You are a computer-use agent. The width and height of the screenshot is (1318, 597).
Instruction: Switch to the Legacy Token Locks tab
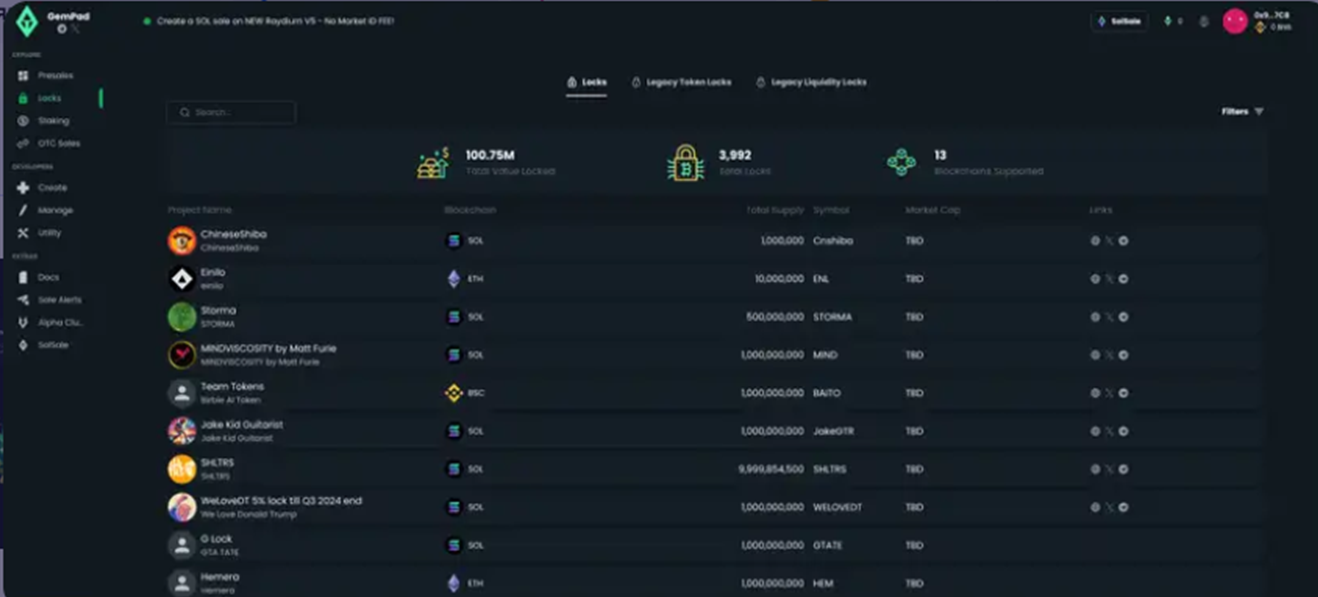(681, 82)
